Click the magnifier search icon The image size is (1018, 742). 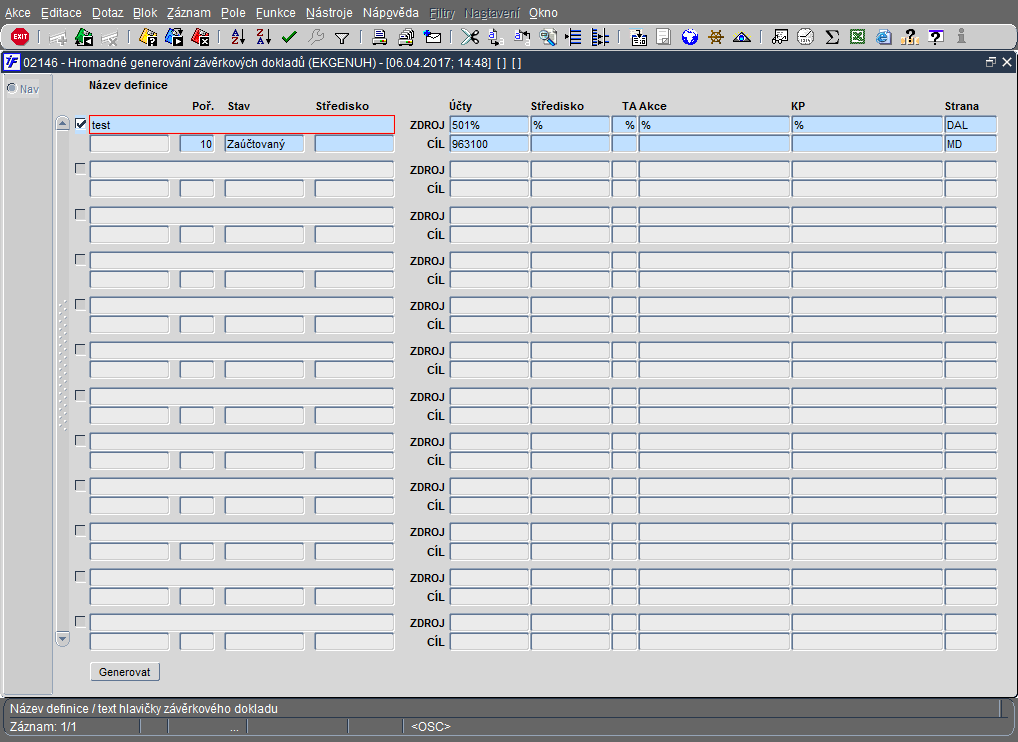click(x=548, y=38)
